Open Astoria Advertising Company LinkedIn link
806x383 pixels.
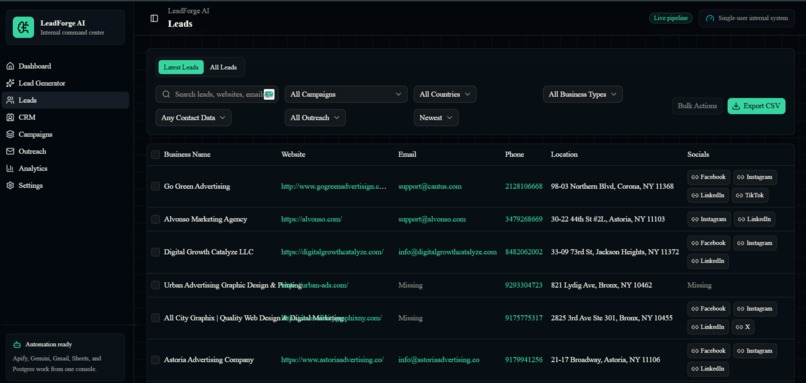(x=708, y=369)
